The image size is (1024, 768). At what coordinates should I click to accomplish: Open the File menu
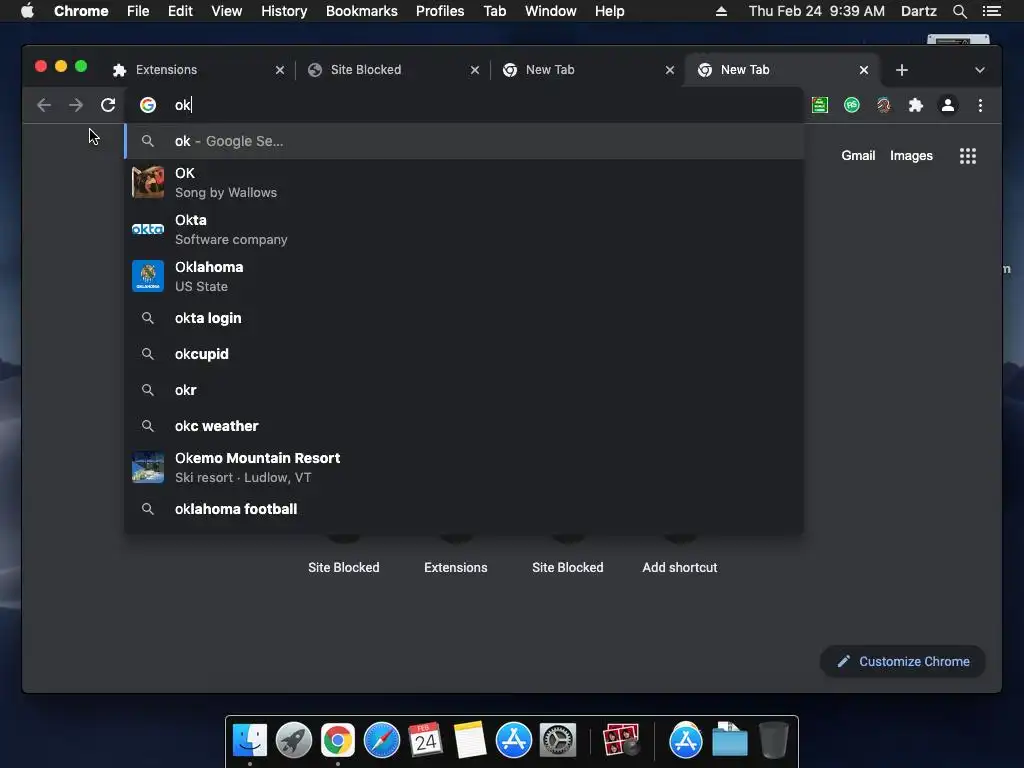coord(138,11)
